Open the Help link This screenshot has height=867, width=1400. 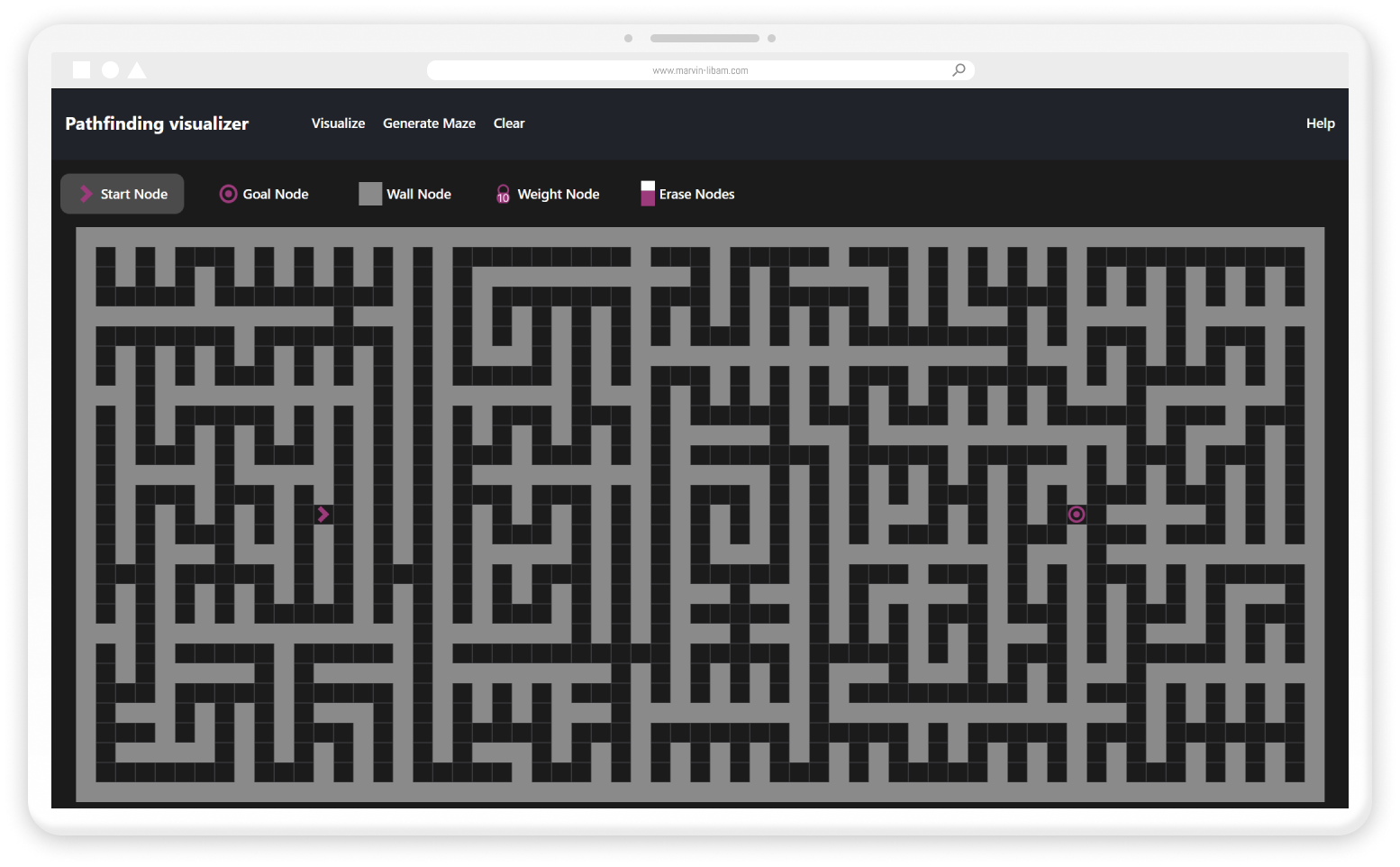(1320, 123)
